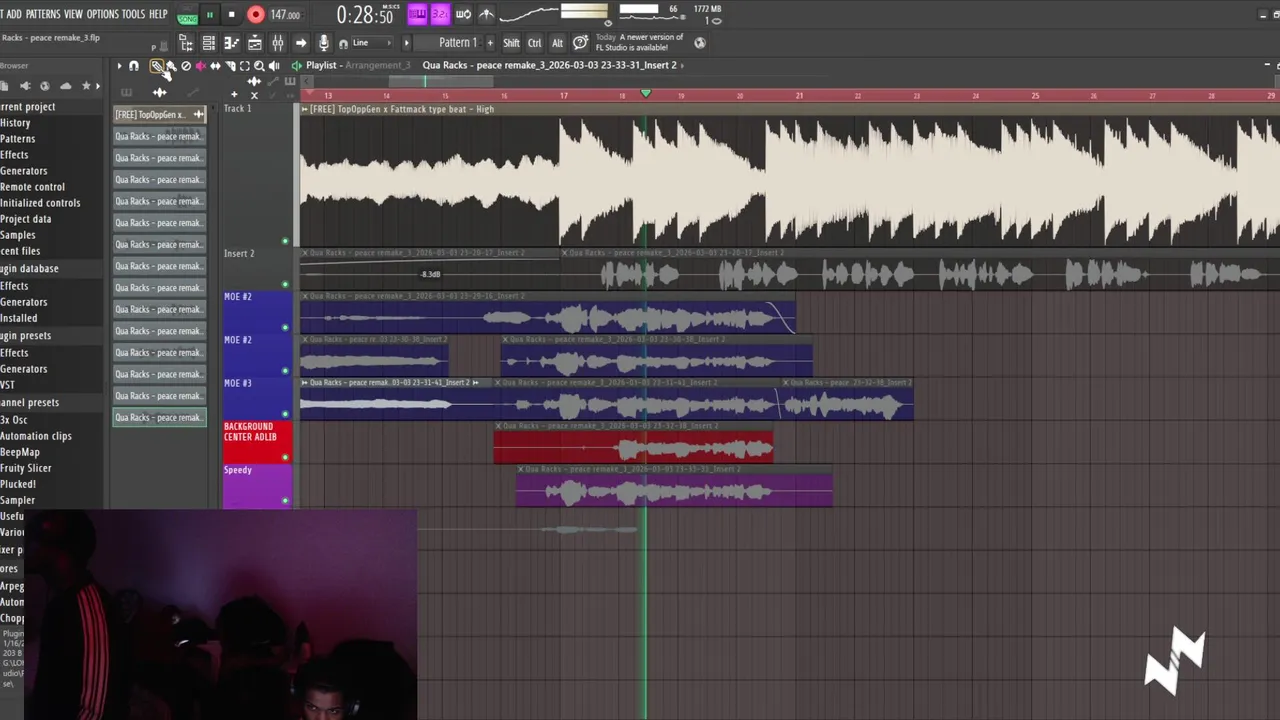Select the Paint brush tool
This screenshot has height=720, width=1280.
171,67
